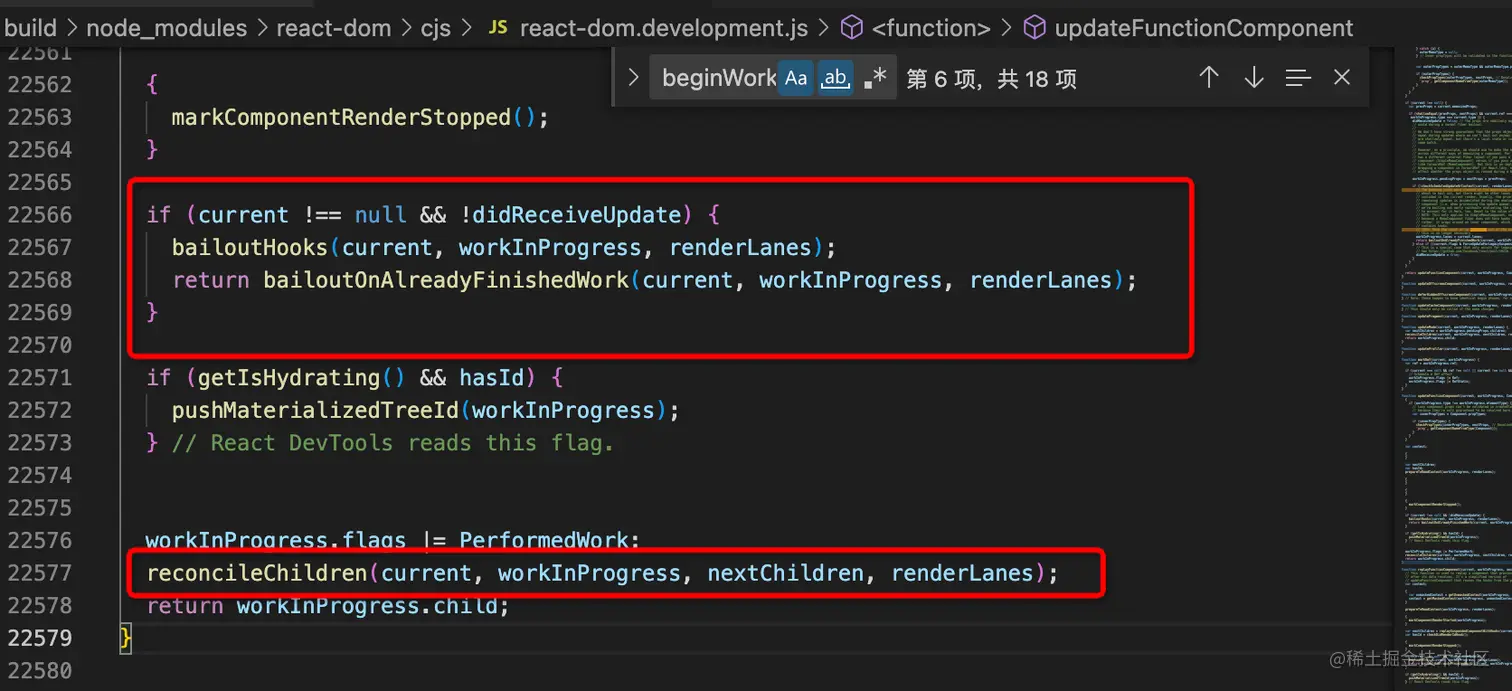Click line number 22579 in gutter
The height and width of the screenshot is (691, 1512).
pos(40,638)
